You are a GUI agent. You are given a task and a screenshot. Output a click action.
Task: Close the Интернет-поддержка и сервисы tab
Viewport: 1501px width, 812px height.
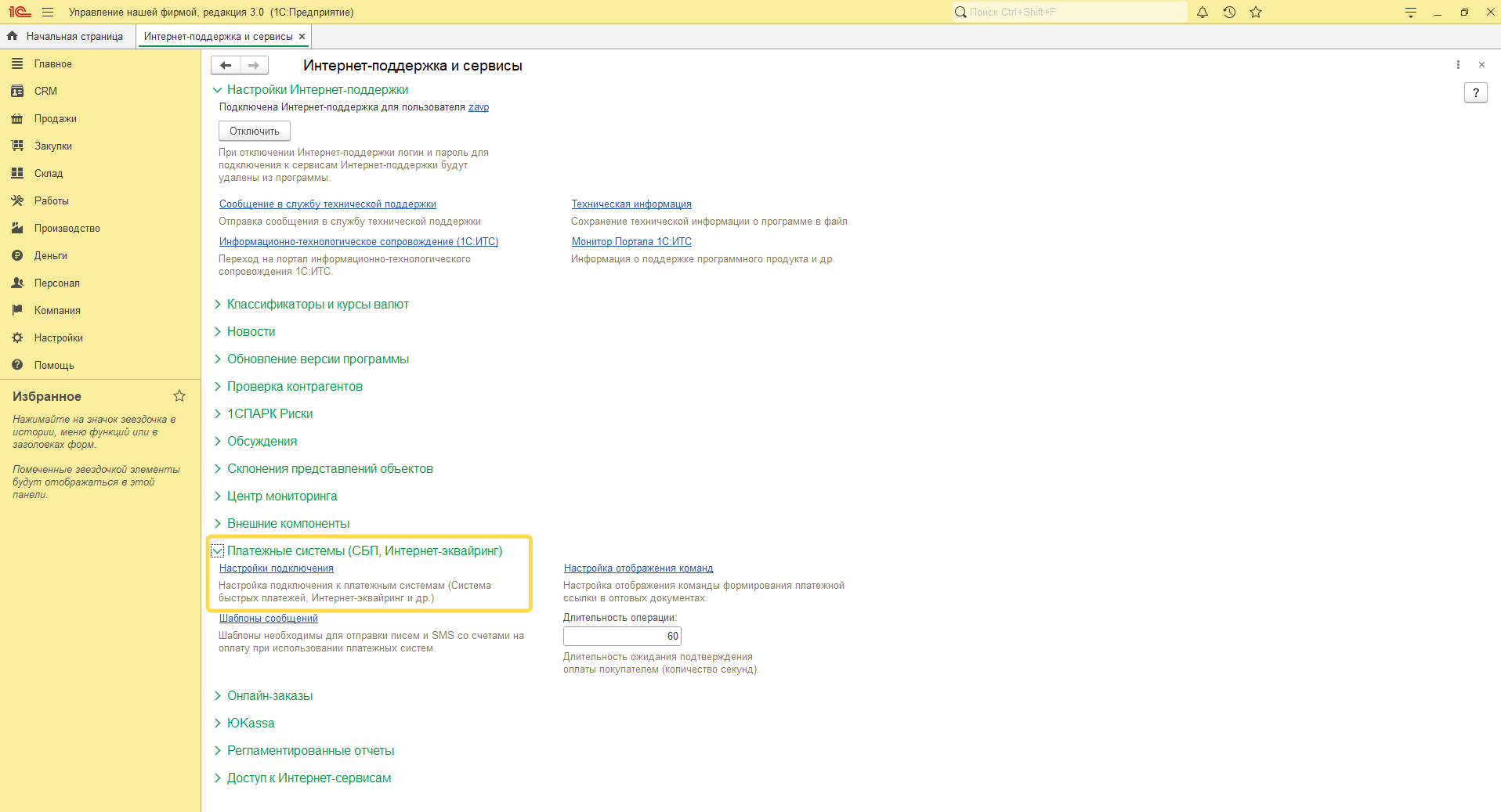tap(302, 37)
